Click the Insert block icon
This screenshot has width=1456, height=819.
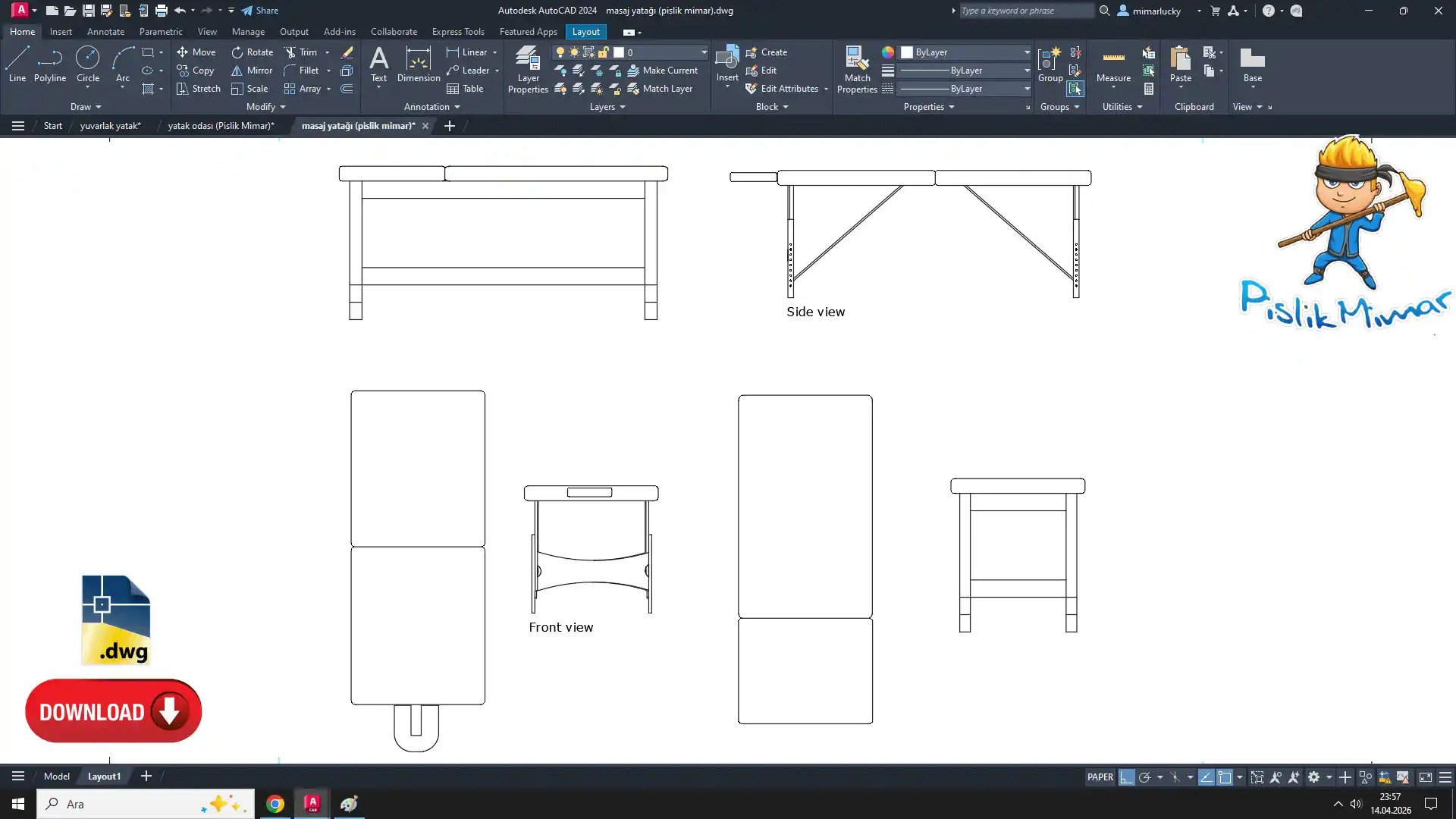tap(726, 59)
